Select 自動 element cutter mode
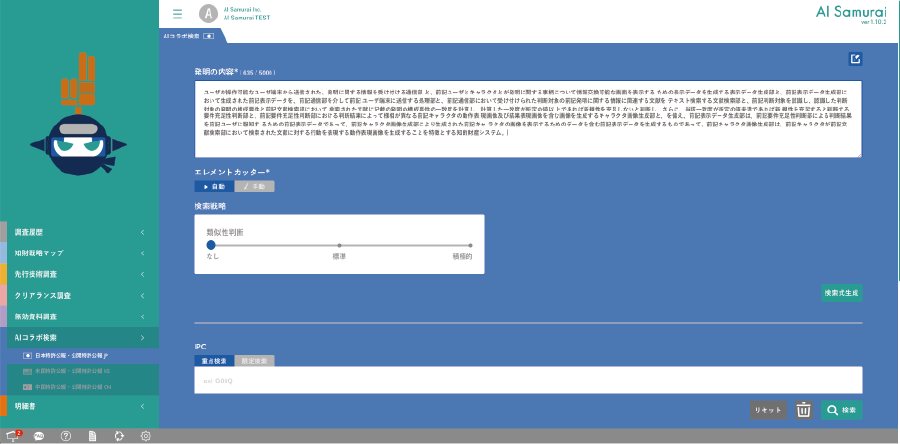This screenshot has height=444, width=900. point(214,186)
